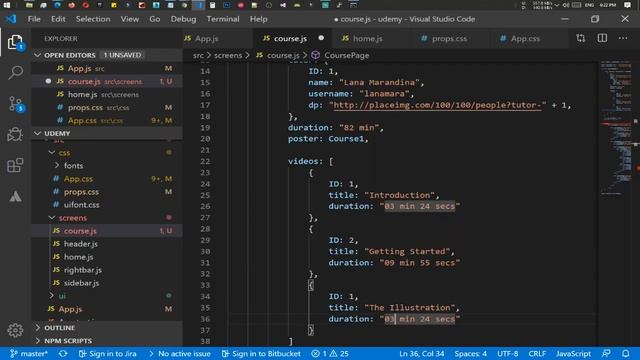Screen dimensions: 640x360
Task: Open the master* branch in status bar
Action: (29, 353)
